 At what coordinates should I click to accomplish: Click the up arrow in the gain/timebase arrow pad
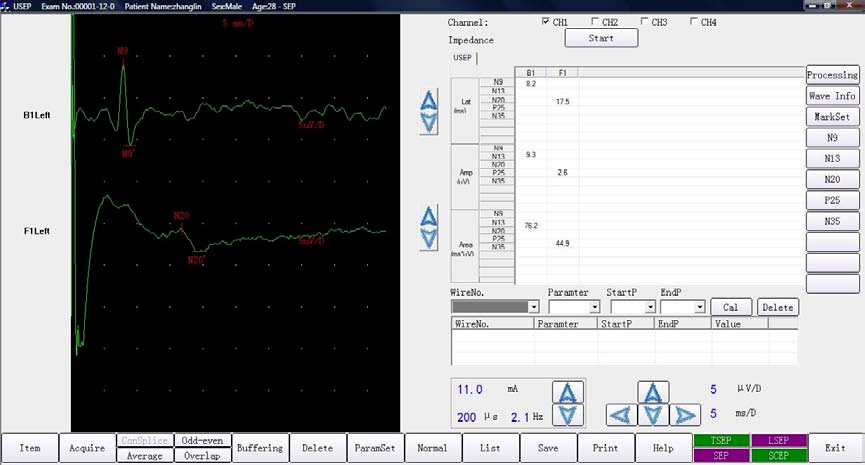point(653,392)
